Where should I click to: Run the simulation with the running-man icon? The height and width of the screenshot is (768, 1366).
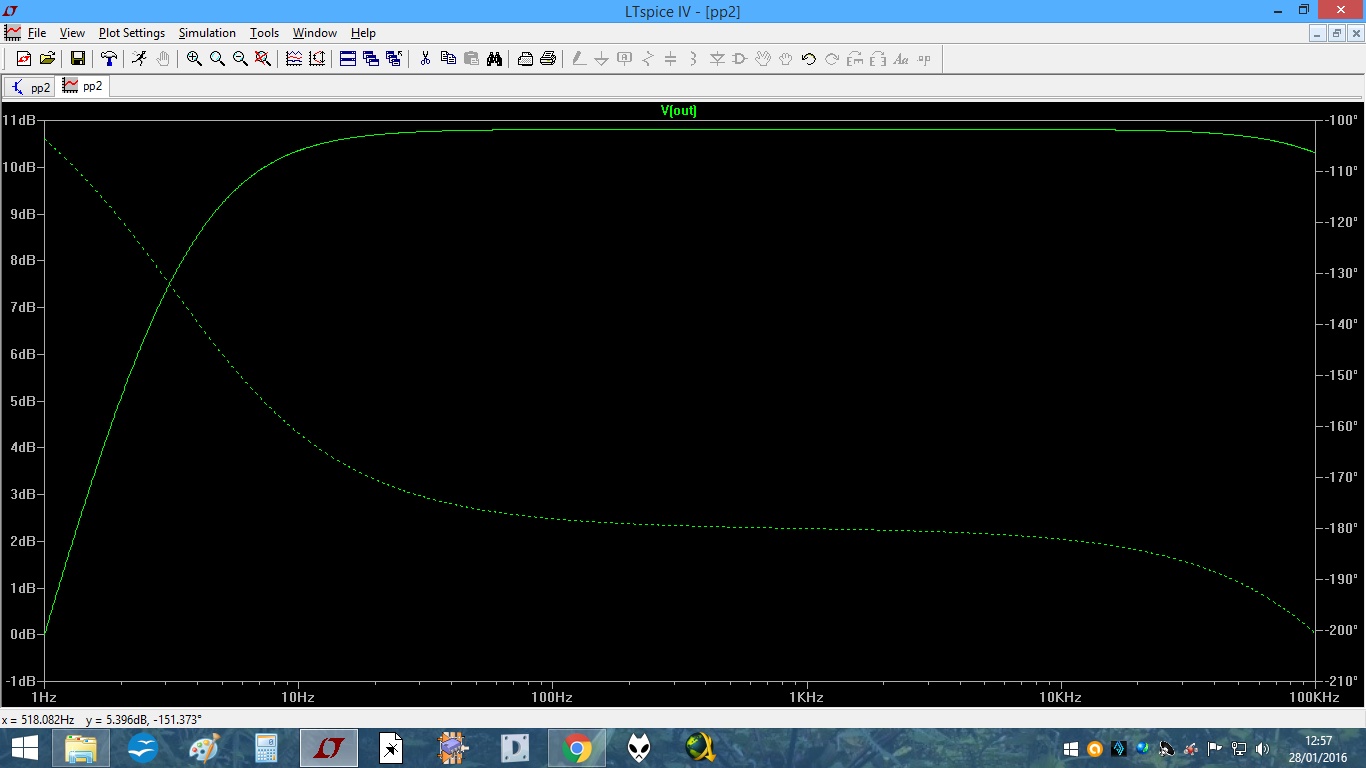tap(139, 59)
